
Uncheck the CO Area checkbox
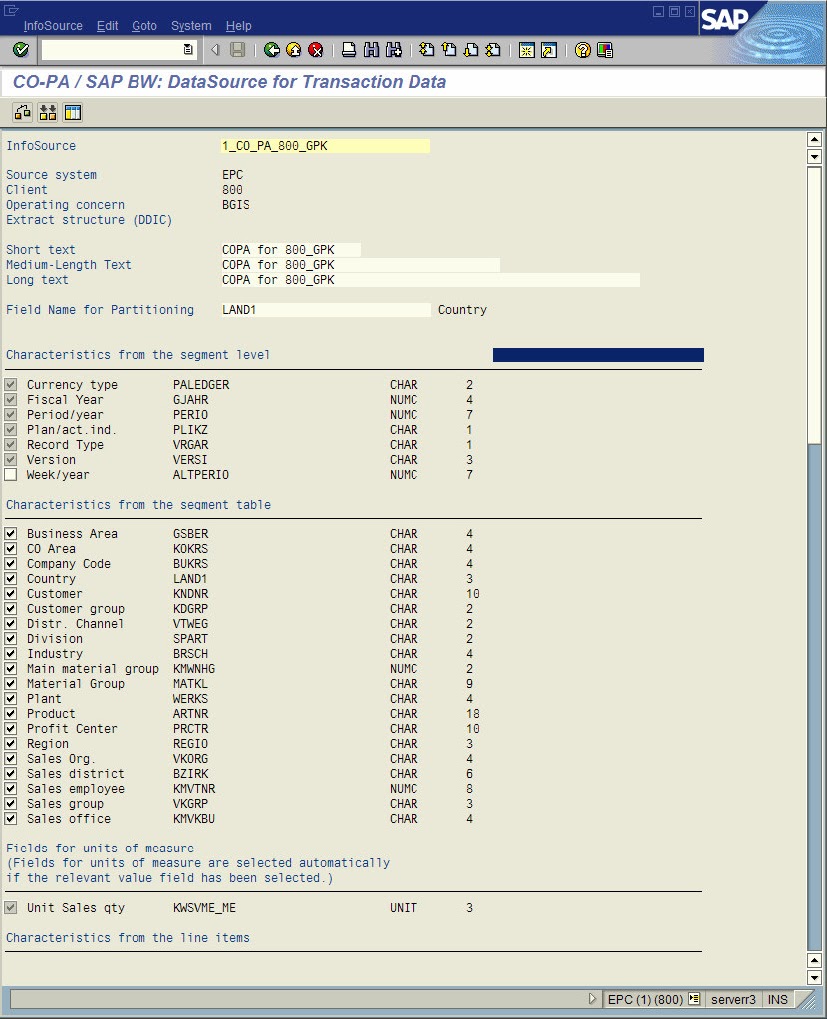(10, 548)
